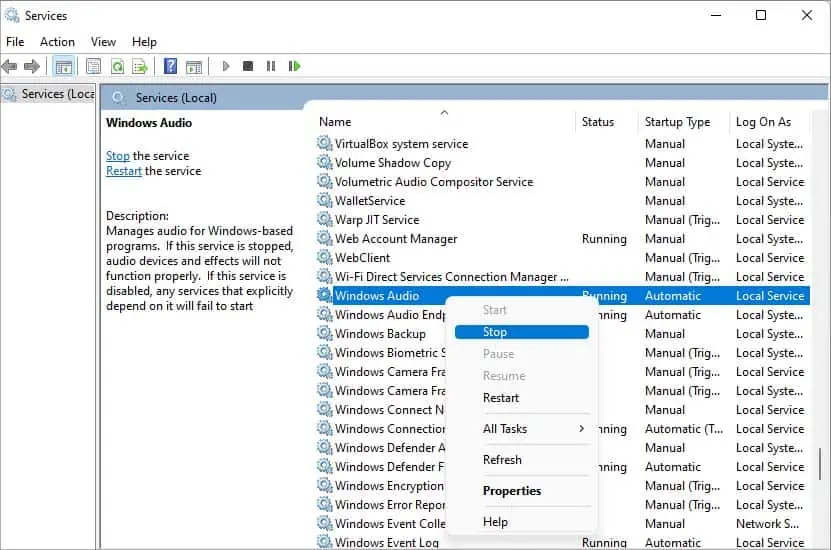This screenshot has width=831, height=550.
Task: Select the Warp JIT Service row
Action: pos(563,220)
